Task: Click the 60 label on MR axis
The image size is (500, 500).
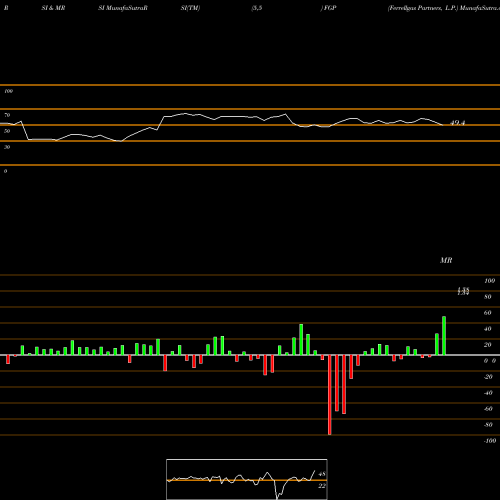Action: pos(488,313)
